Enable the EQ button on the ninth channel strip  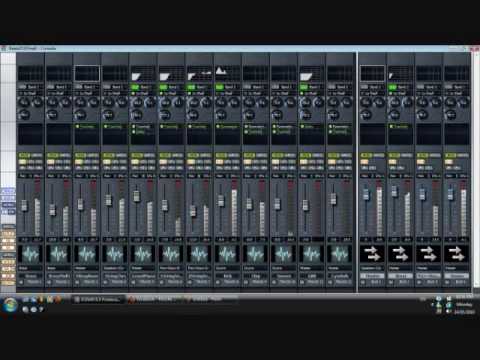point(247,87)
